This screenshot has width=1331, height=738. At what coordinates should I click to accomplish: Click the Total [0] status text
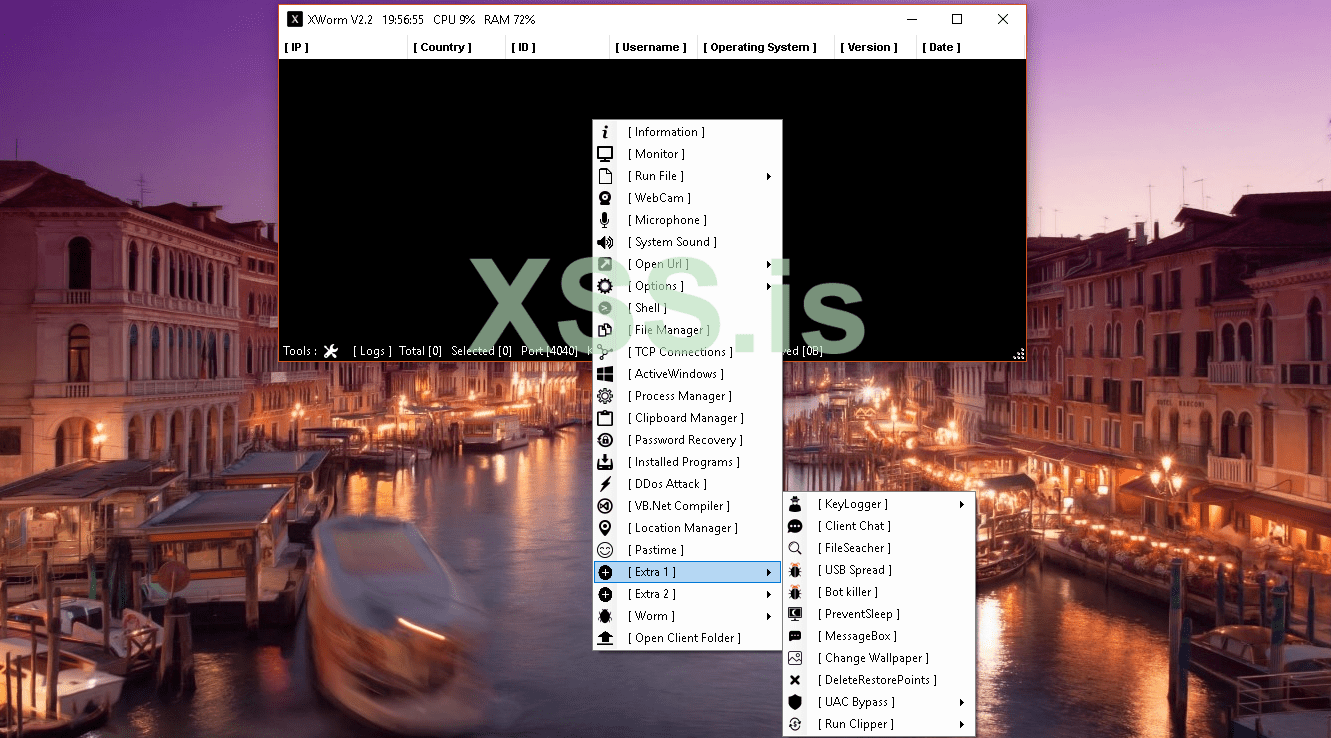(x=420, y=351)
